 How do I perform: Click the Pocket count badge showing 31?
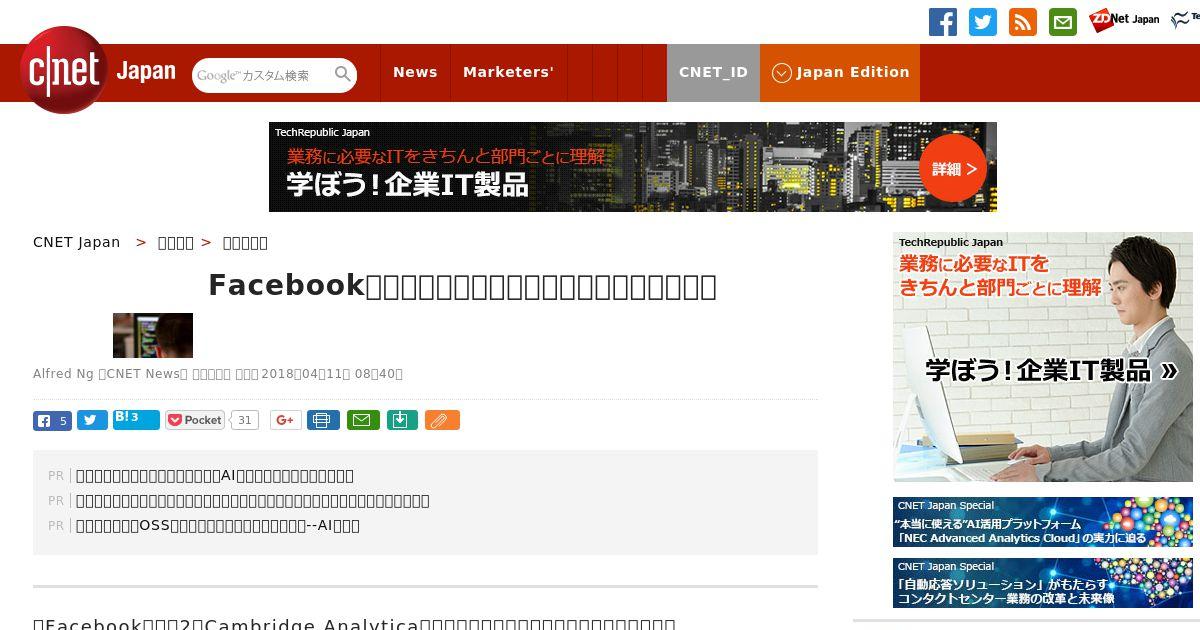pos(245,420)
